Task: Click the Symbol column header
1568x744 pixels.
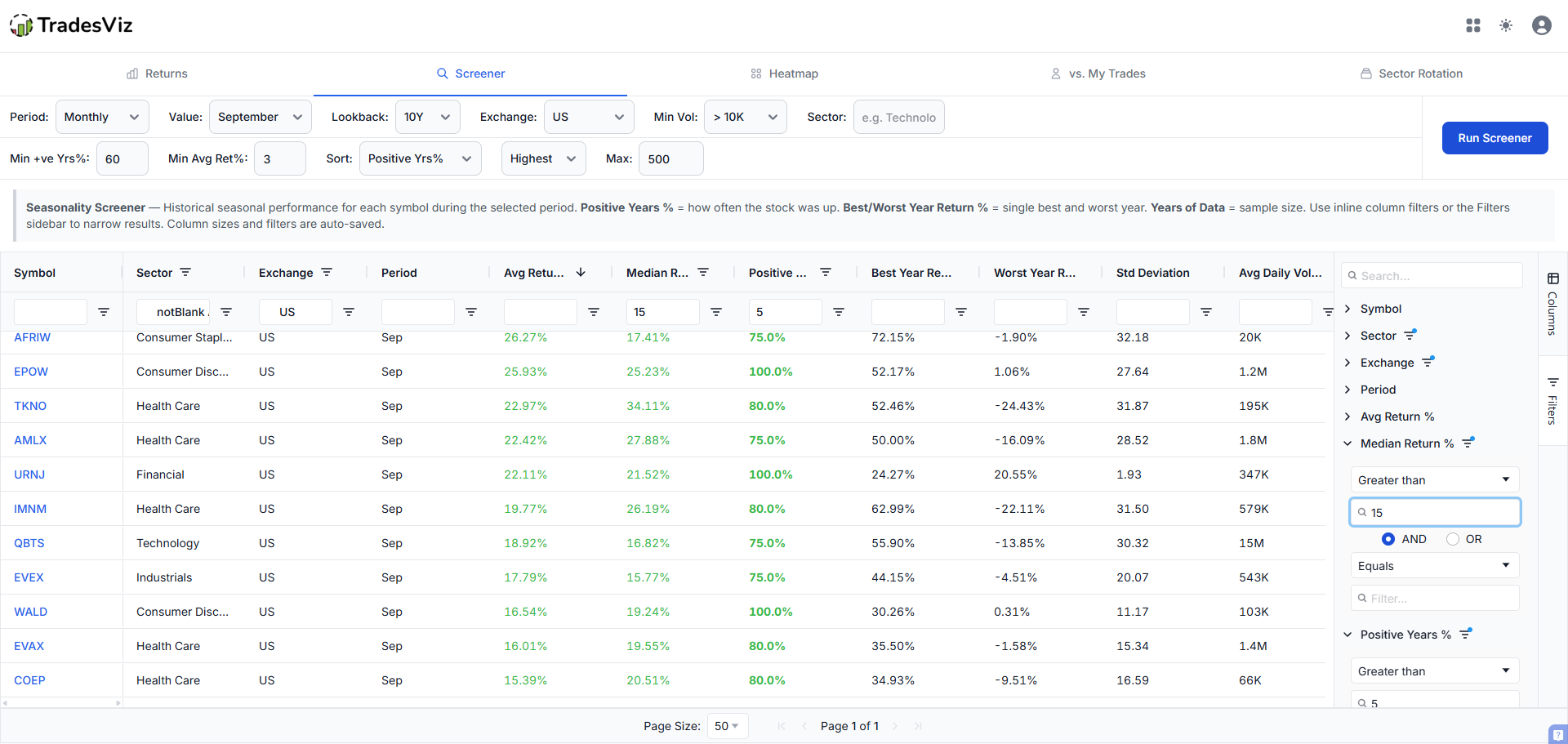Action: coord(35,272)
